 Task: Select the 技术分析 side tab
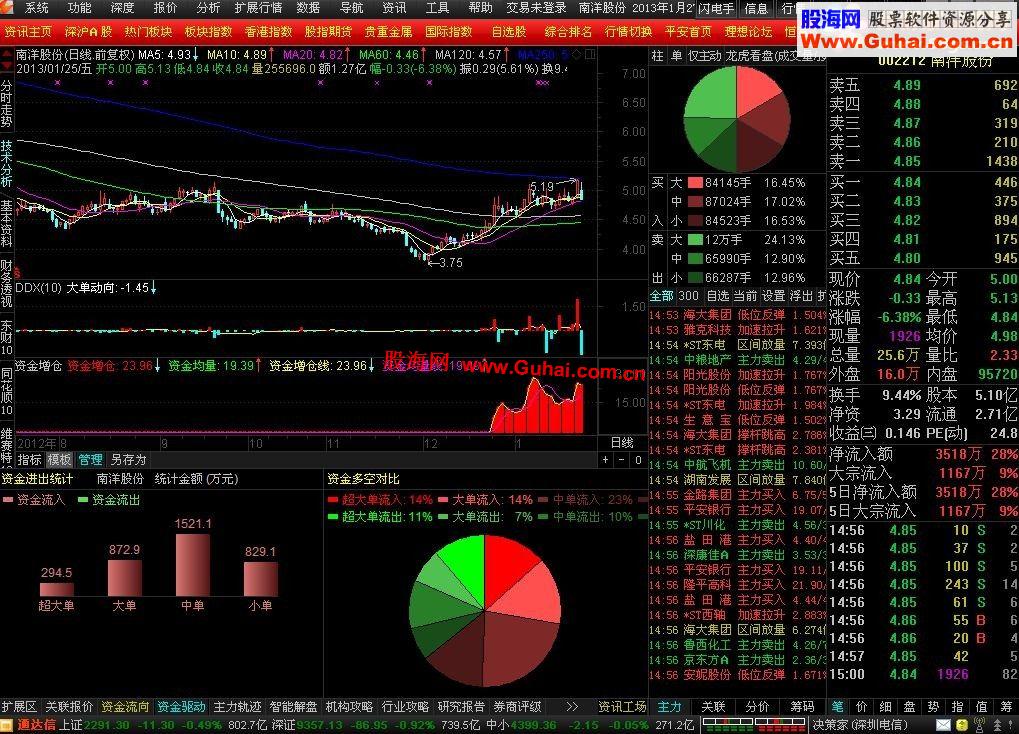tap(6, 163)
